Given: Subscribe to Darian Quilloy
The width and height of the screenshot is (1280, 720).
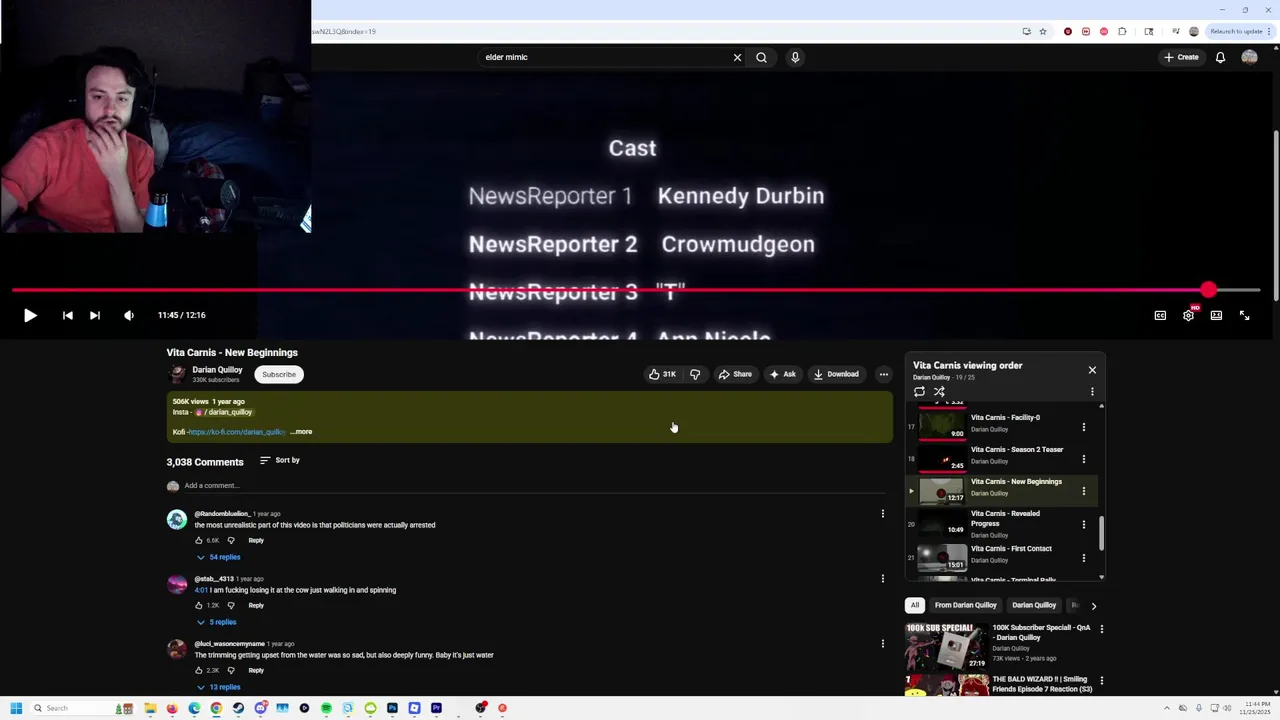Looking at the screenshot, I should (279, 374).
